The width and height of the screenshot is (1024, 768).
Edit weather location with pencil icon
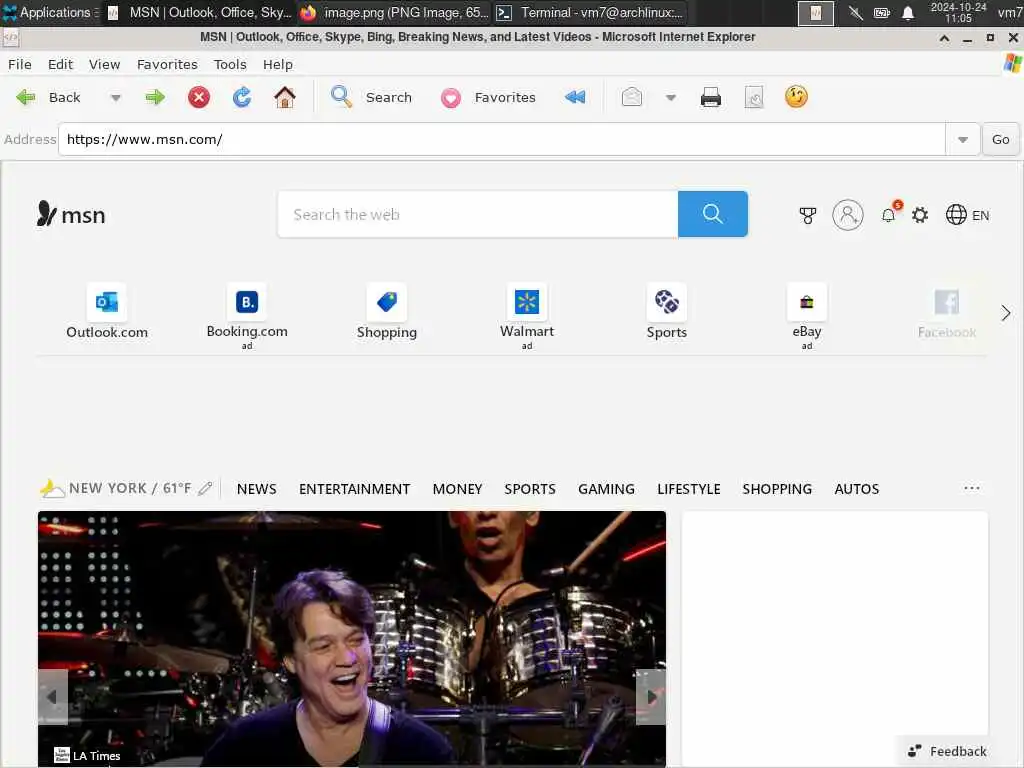point(205,488)
